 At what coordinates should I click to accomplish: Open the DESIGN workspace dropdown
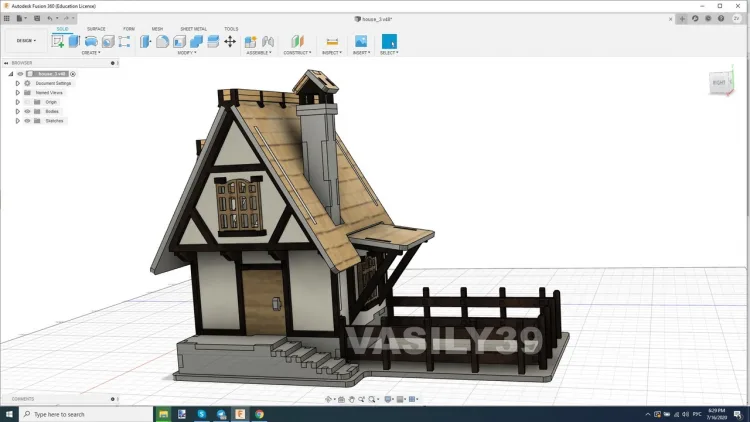click(x=26, y=41)
